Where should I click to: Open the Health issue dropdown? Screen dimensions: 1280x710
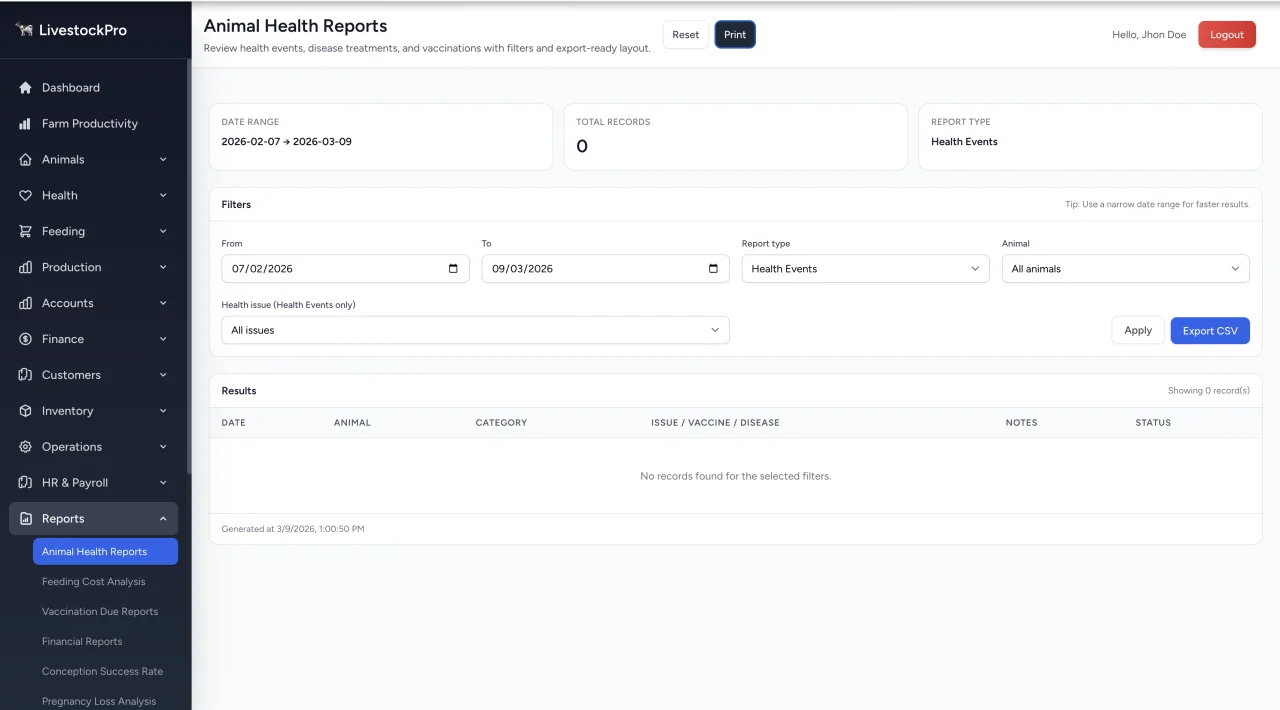pos(475,330)
